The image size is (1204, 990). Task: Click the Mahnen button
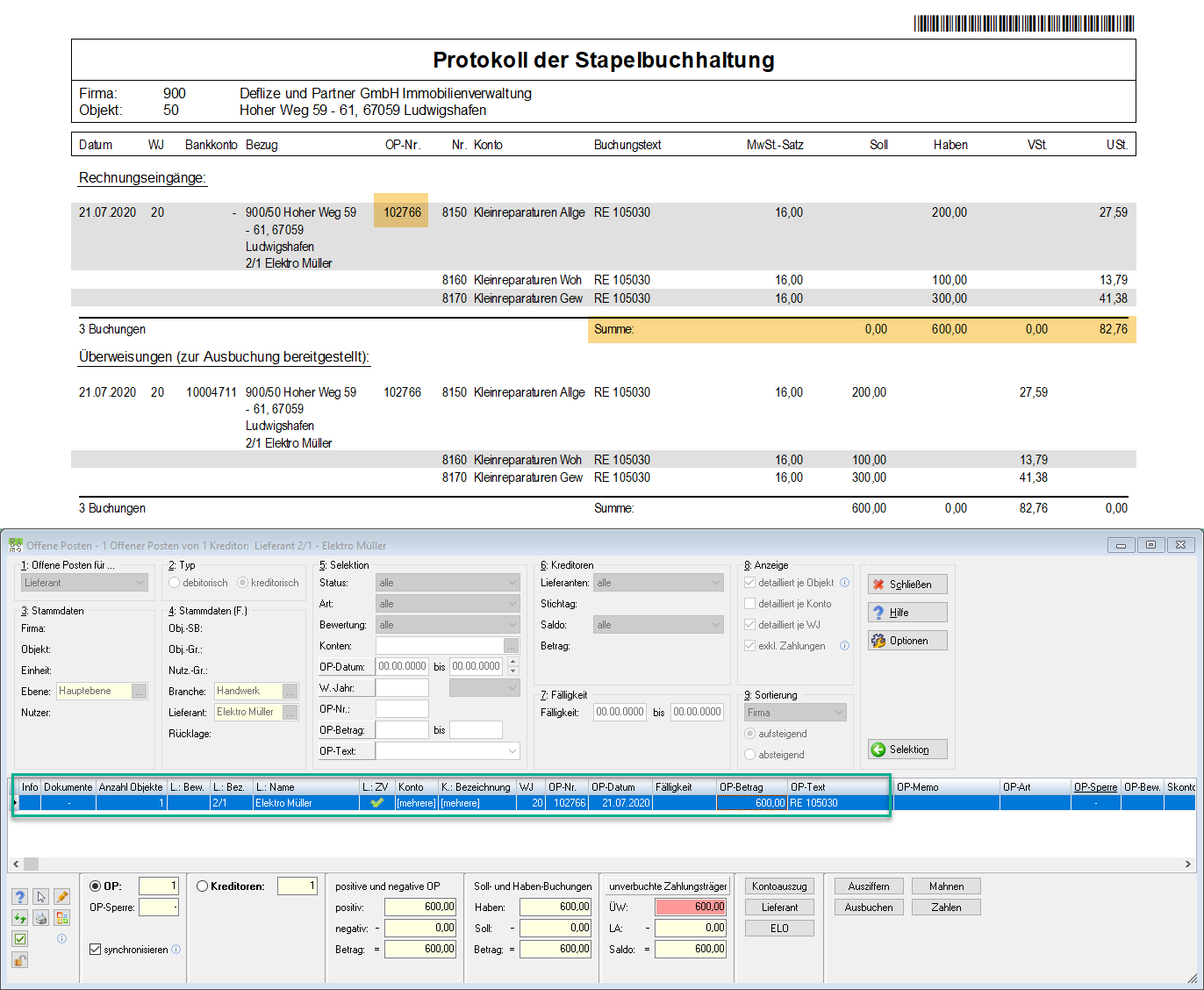[x=946, y=886]
